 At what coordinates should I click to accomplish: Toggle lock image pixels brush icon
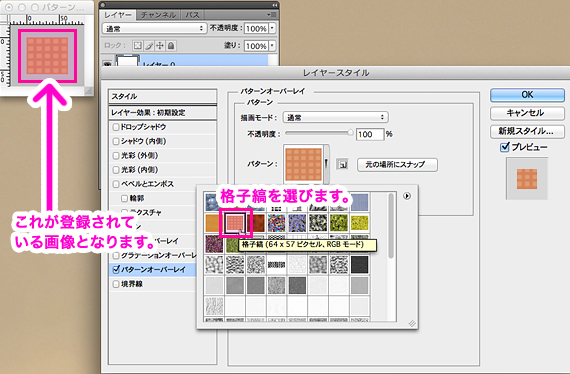149,45
